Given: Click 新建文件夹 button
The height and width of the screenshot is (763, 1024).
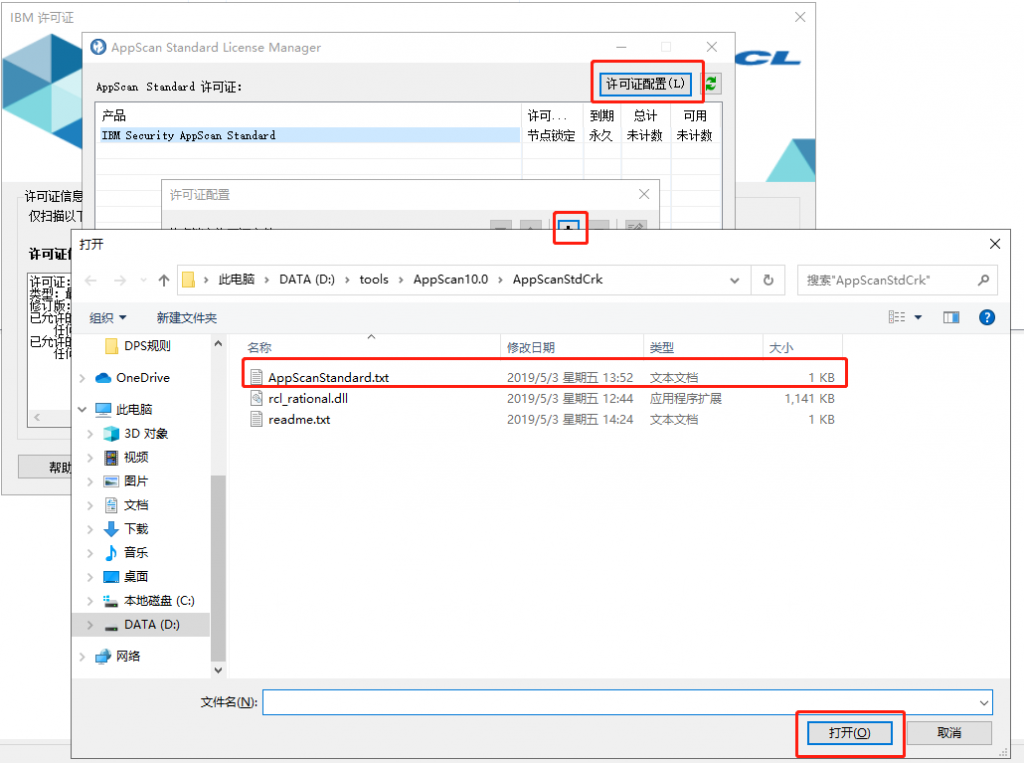Looking at the screenshot, I should point(187,317).
